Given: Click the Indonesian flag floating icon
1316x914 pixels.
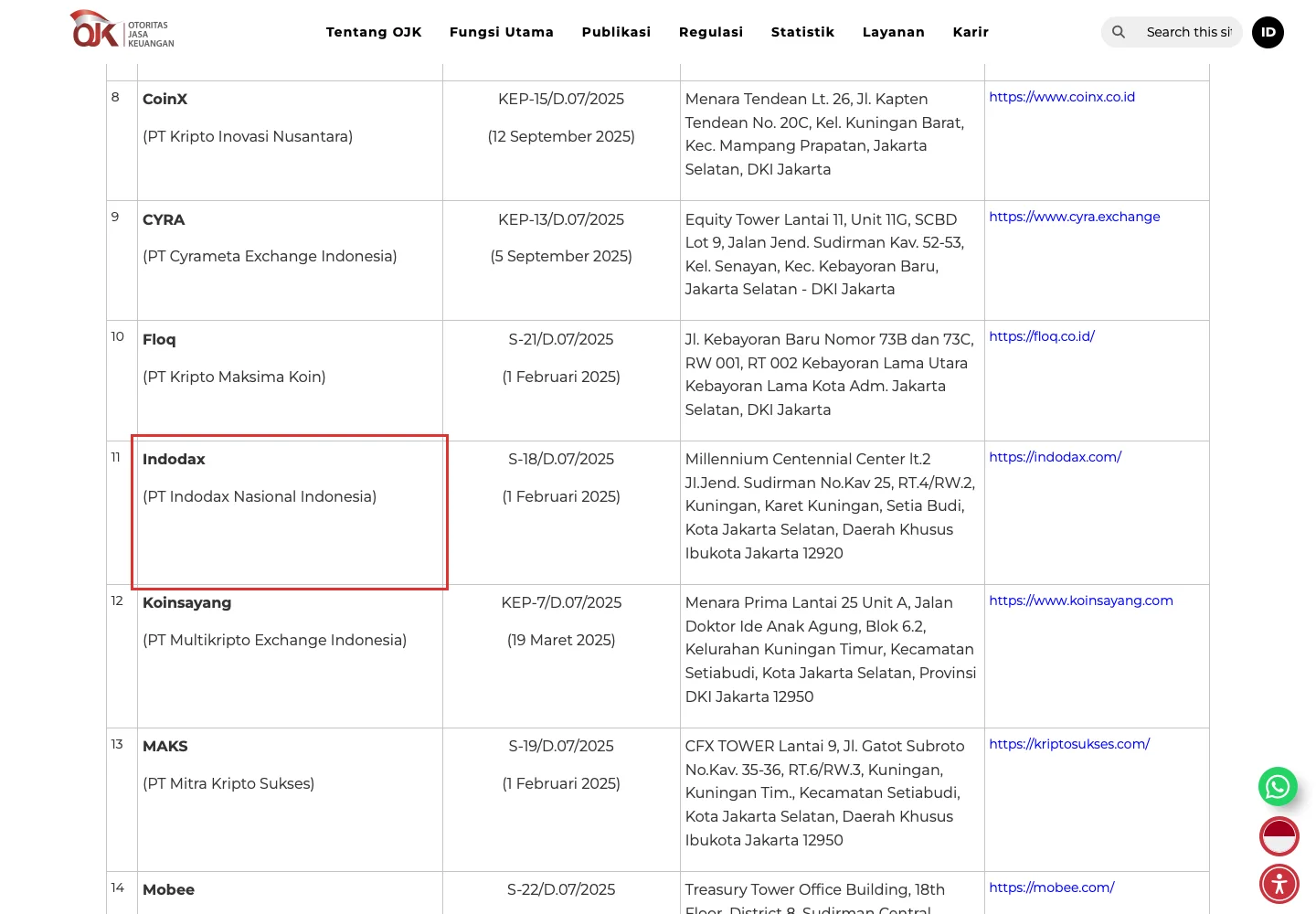Looking at the screenshot, I should [x=1279, y=835].
